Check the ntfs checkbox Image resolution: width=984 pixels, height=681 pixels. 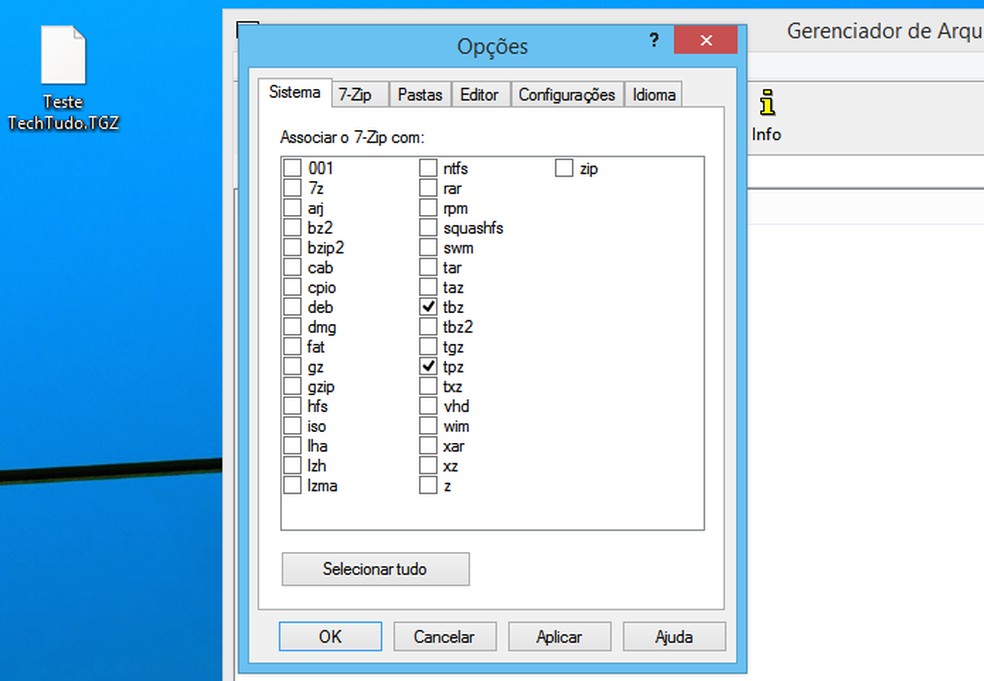pos(428,168)
